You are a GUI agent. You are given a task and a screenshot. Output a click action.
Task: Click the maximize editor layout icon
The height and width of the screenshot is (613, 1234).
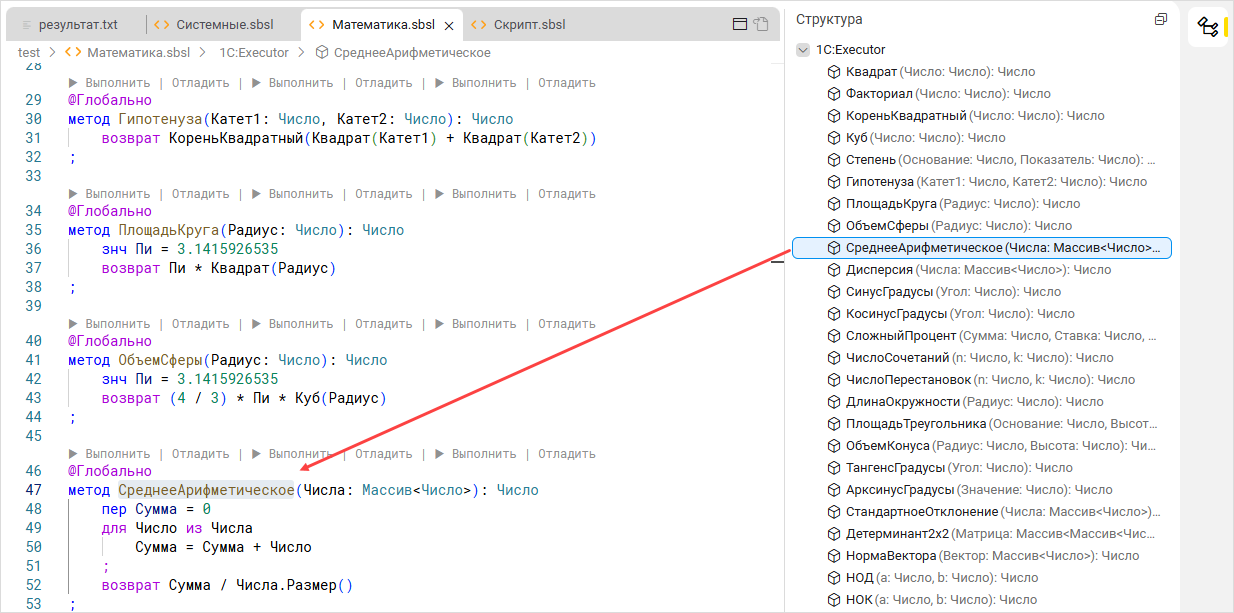tap(740, 25)
